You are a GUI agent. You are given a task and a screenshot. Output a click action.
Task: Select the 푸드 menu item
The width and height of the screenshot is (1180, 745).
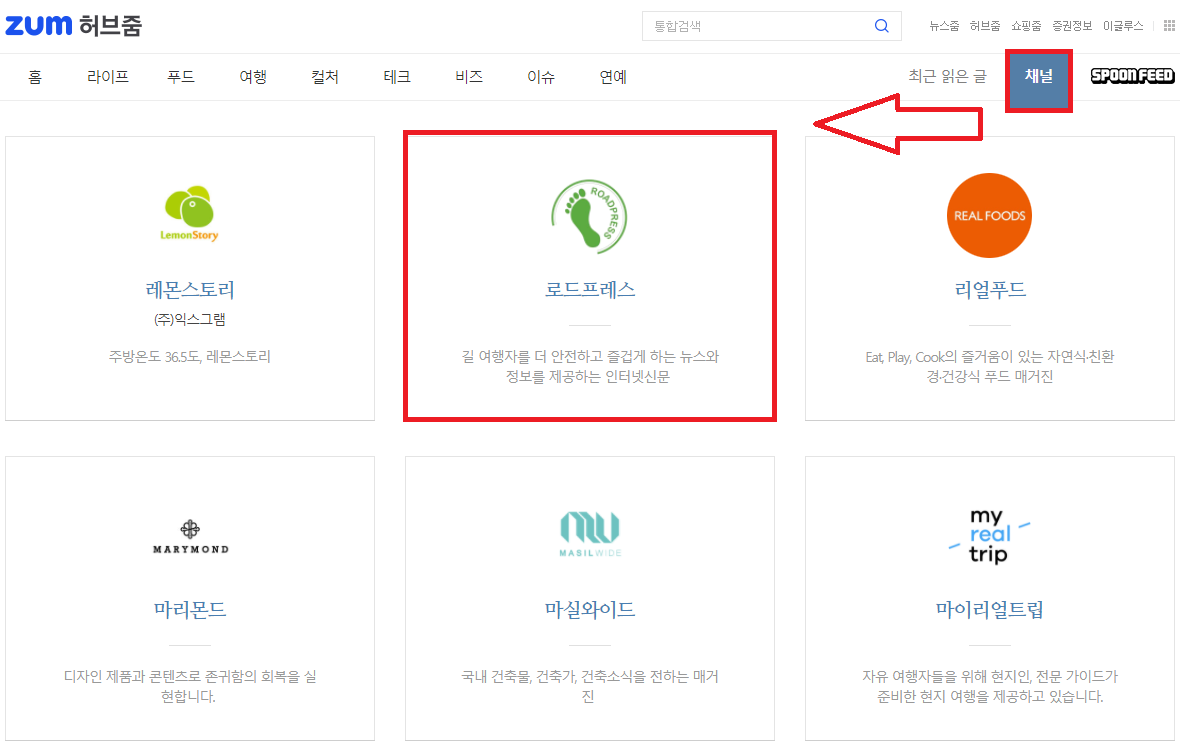pyautogui.click(x=181, y=77)
